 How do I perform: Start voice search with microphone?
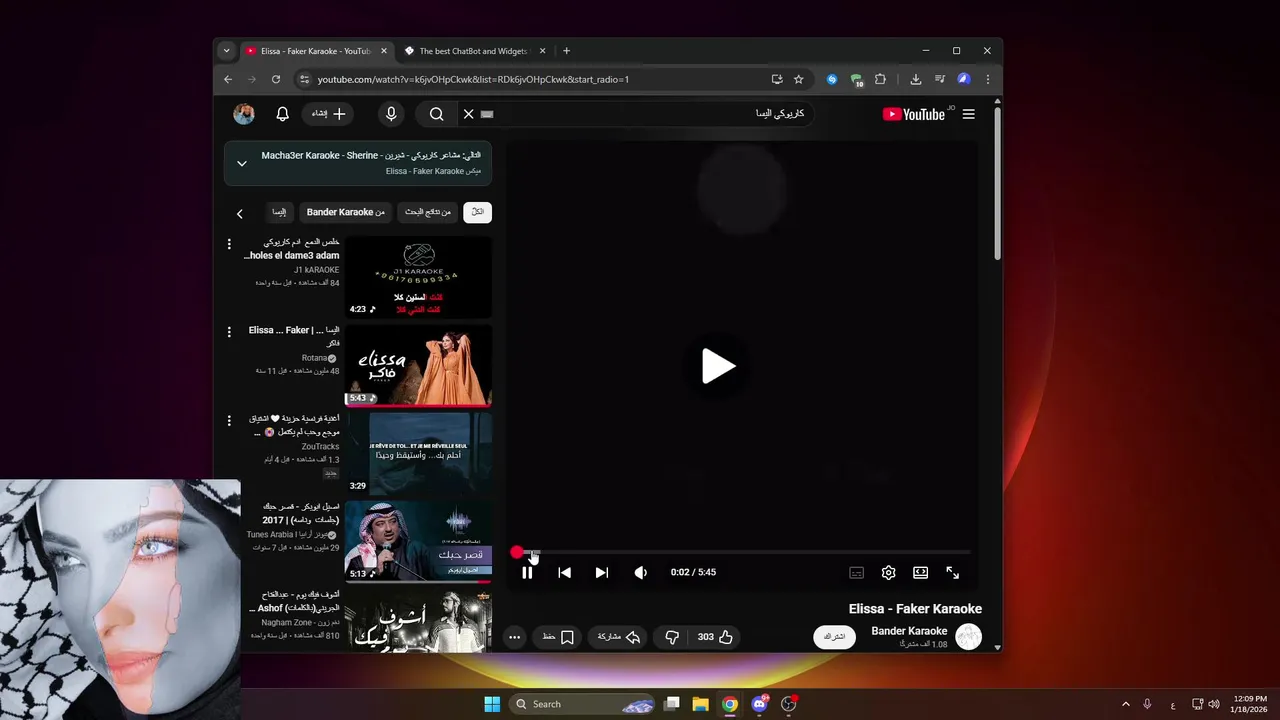[391, 114]
